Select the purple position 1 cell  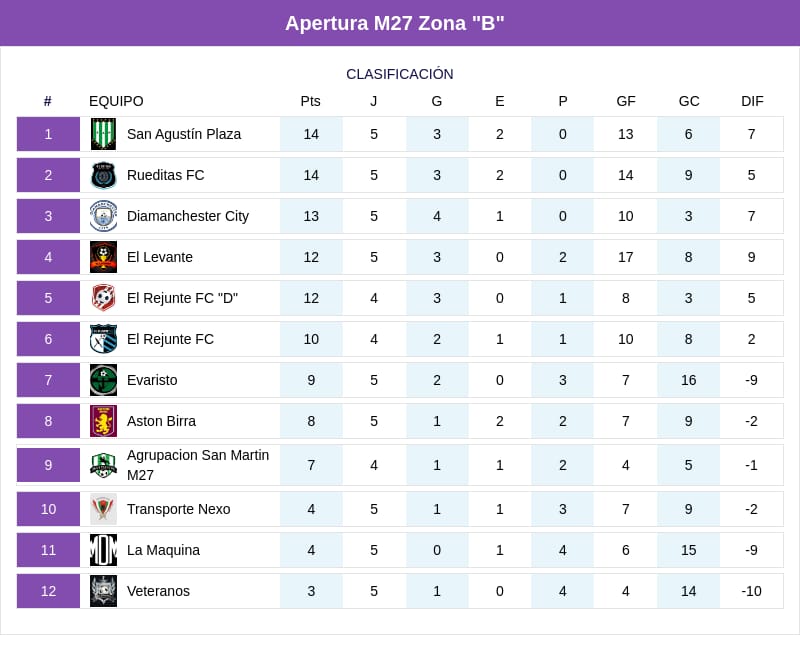(x=48, y=134)
